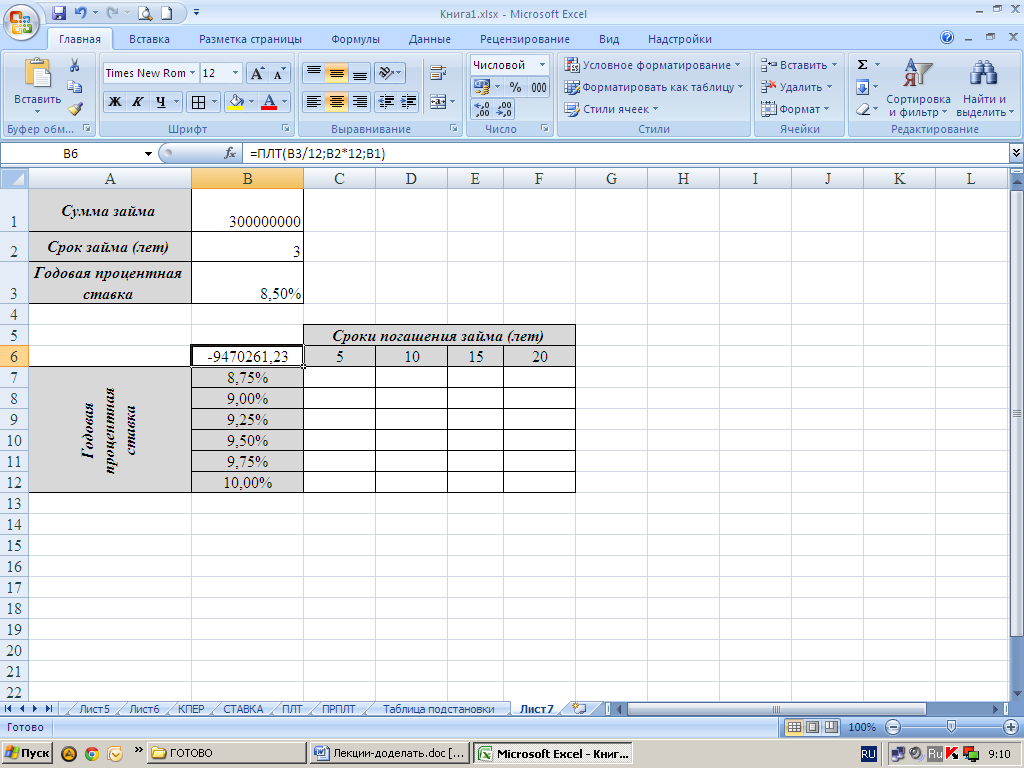Image resolution: width=1024 pixels, height=768 pixels.
Task: Apply accounting currency format icon
Action: [482, 88]
